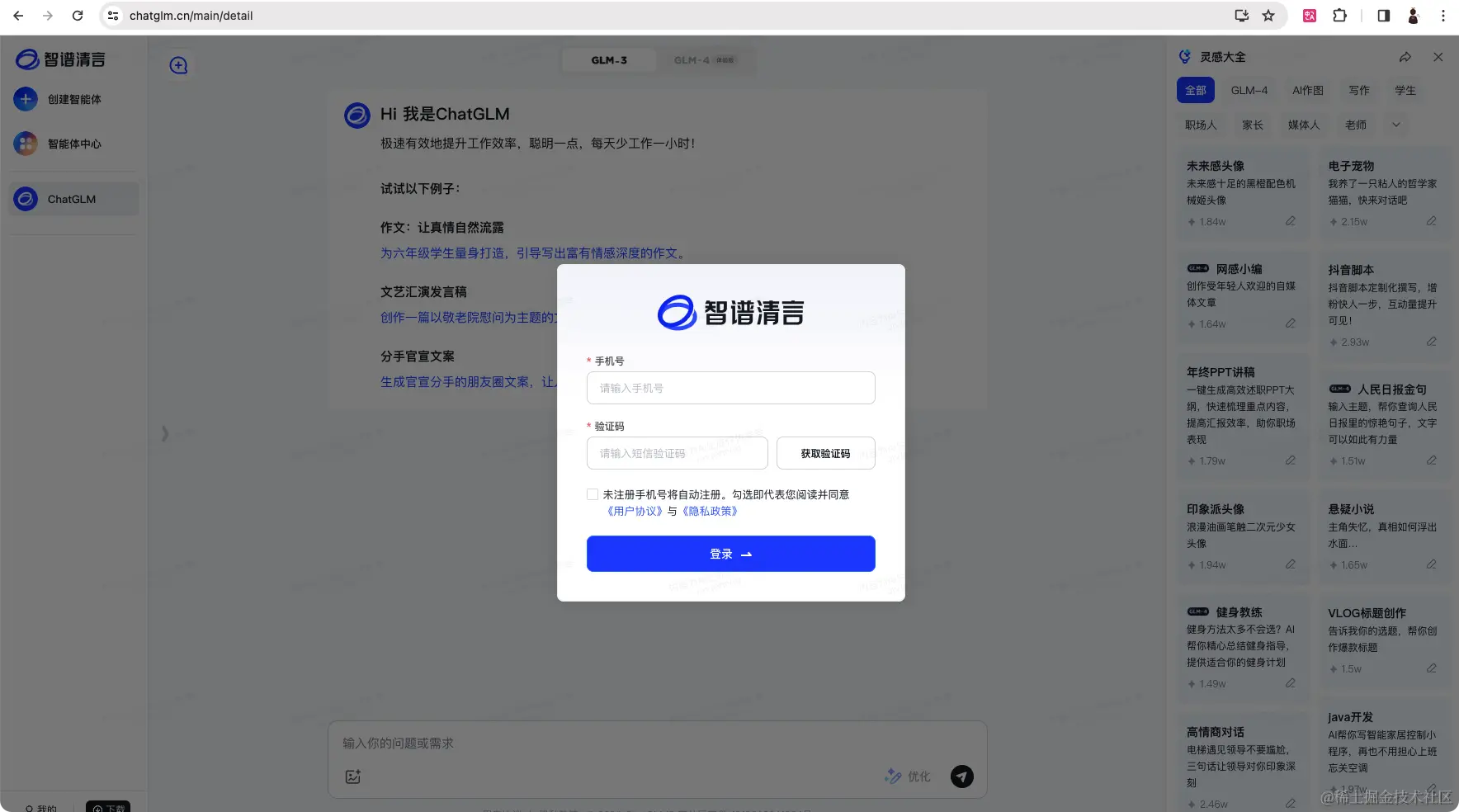Click the address bar URL chatglm.cn/main/detail
1459x812 pixels.
[191, 16]
